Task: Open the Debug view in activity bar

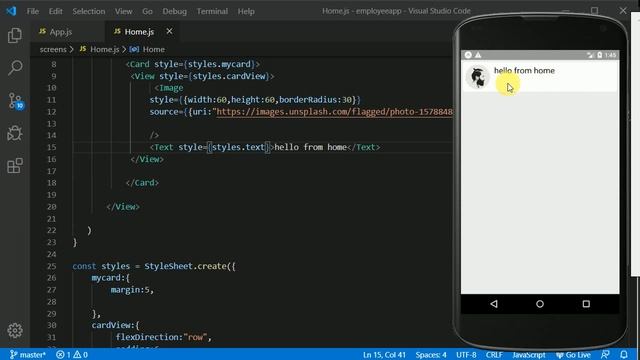Action: [x=15, y=133]
